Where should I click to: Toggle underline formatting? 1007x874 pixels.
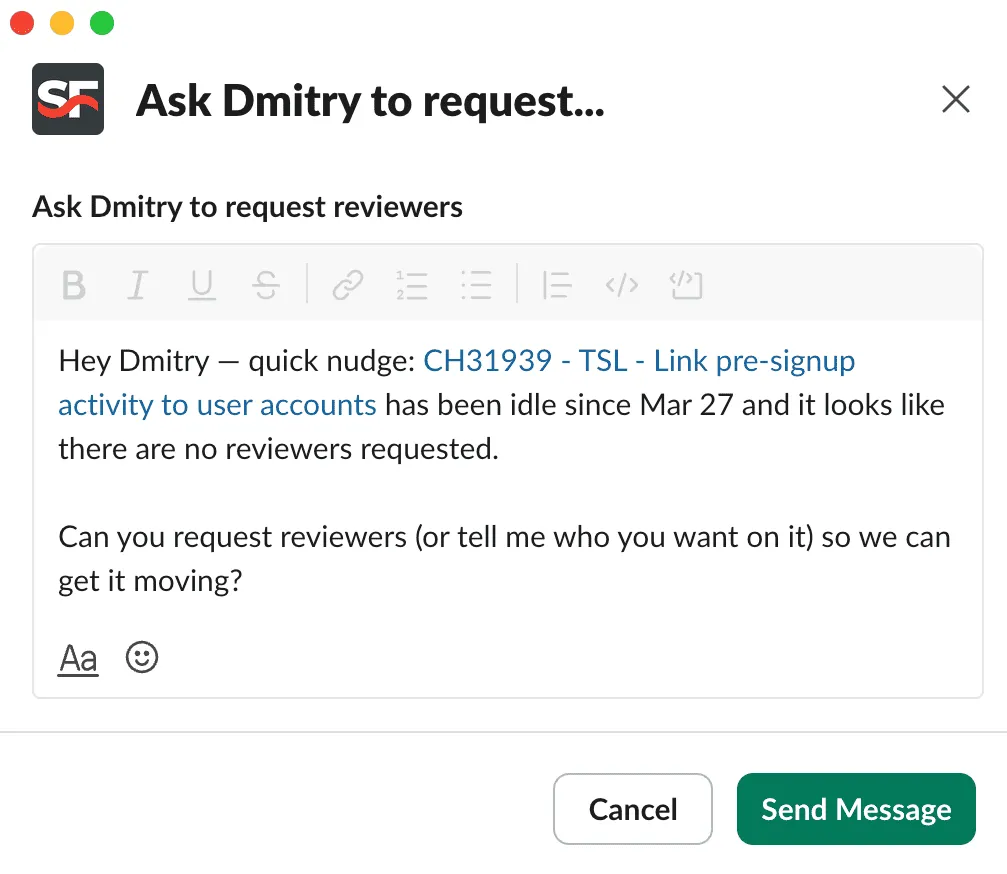tap(202, 286)
